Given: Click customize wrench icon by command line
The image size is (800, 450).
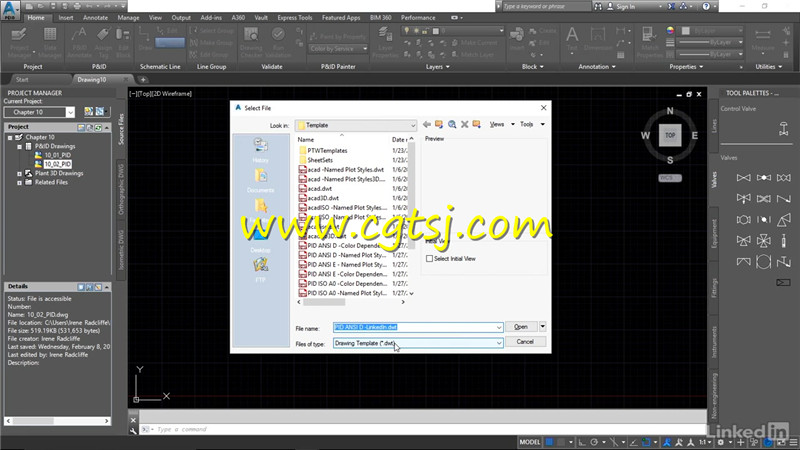Looking at the screenshot, I should [133, 431].
